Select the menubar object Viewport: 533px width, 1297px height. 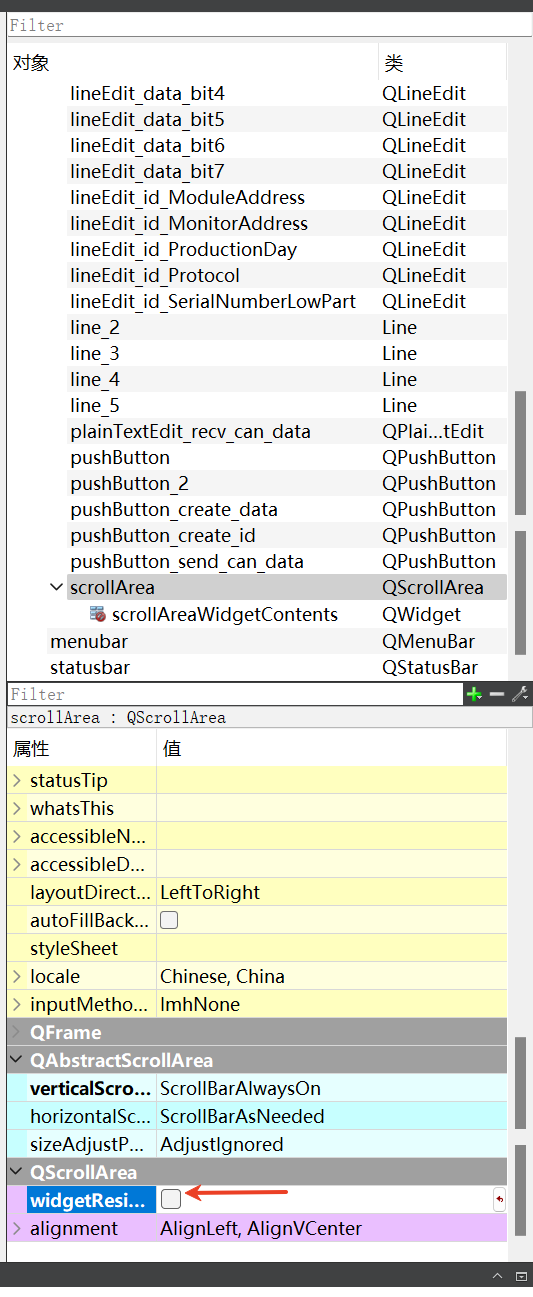tap(89, 641)
